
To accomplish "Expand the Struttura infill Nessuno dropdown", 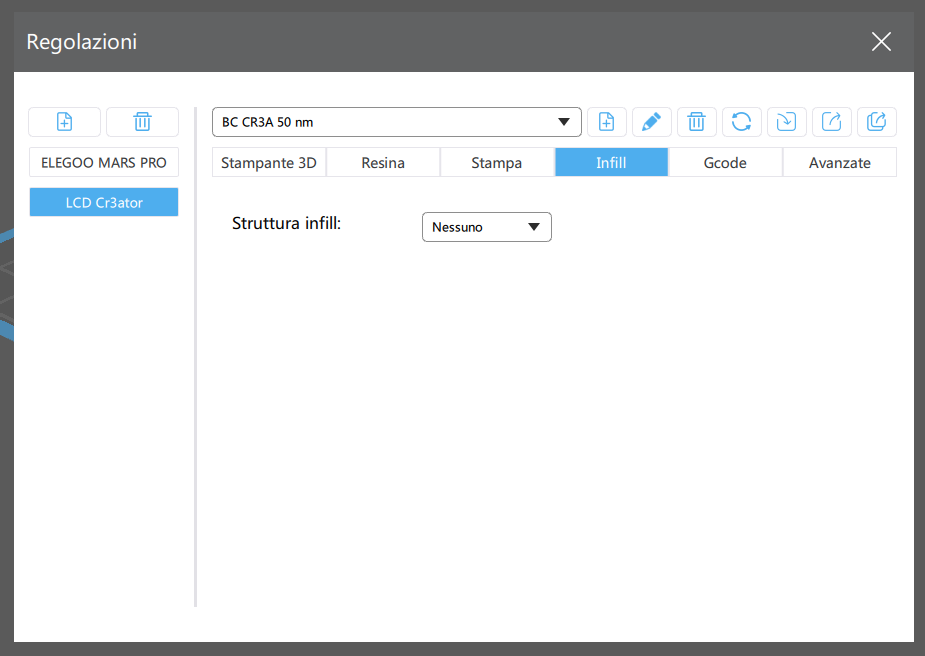I will pyautogui.click(x=487, y=227).
